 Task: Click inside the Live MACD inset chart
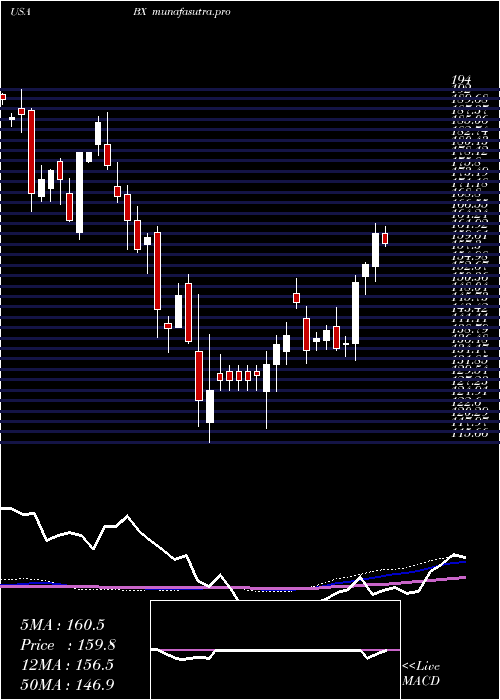(x=275, y=650)
